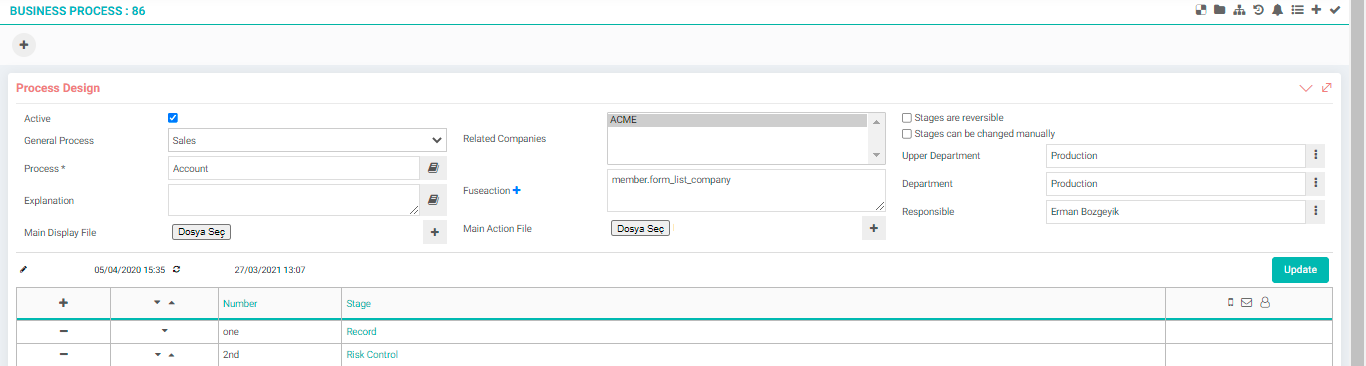Click the Responsible input field
The height and width of the screenshot is (366, 1366).
tap(1176, 212)
